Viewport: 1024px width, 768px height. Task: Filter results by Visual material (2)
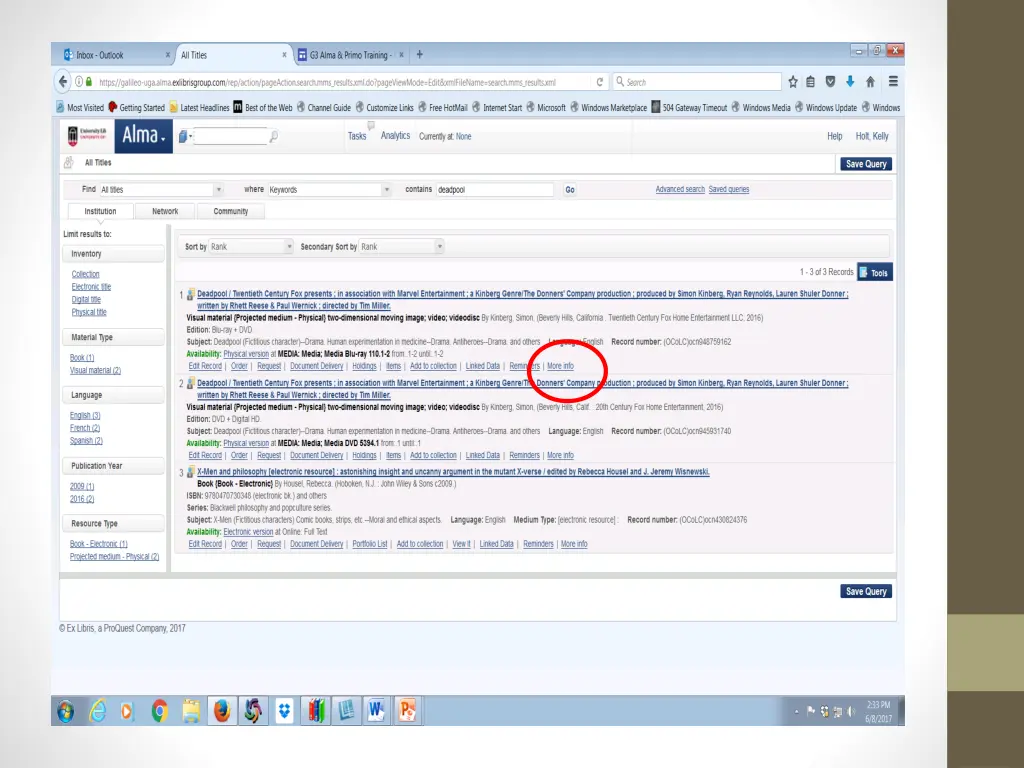point(95,370)
